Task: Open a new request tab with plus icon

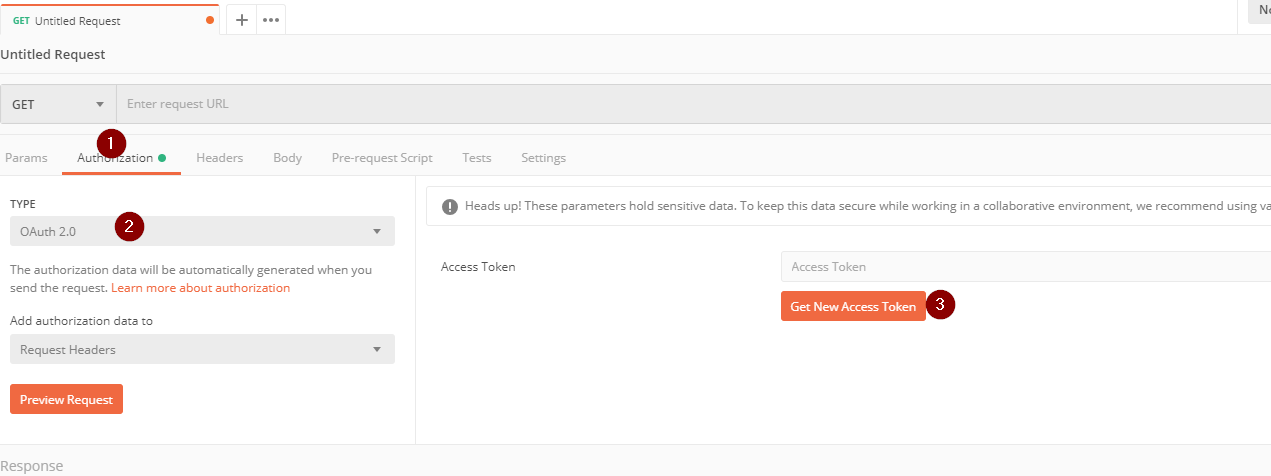Action: [x=241, y=20]
